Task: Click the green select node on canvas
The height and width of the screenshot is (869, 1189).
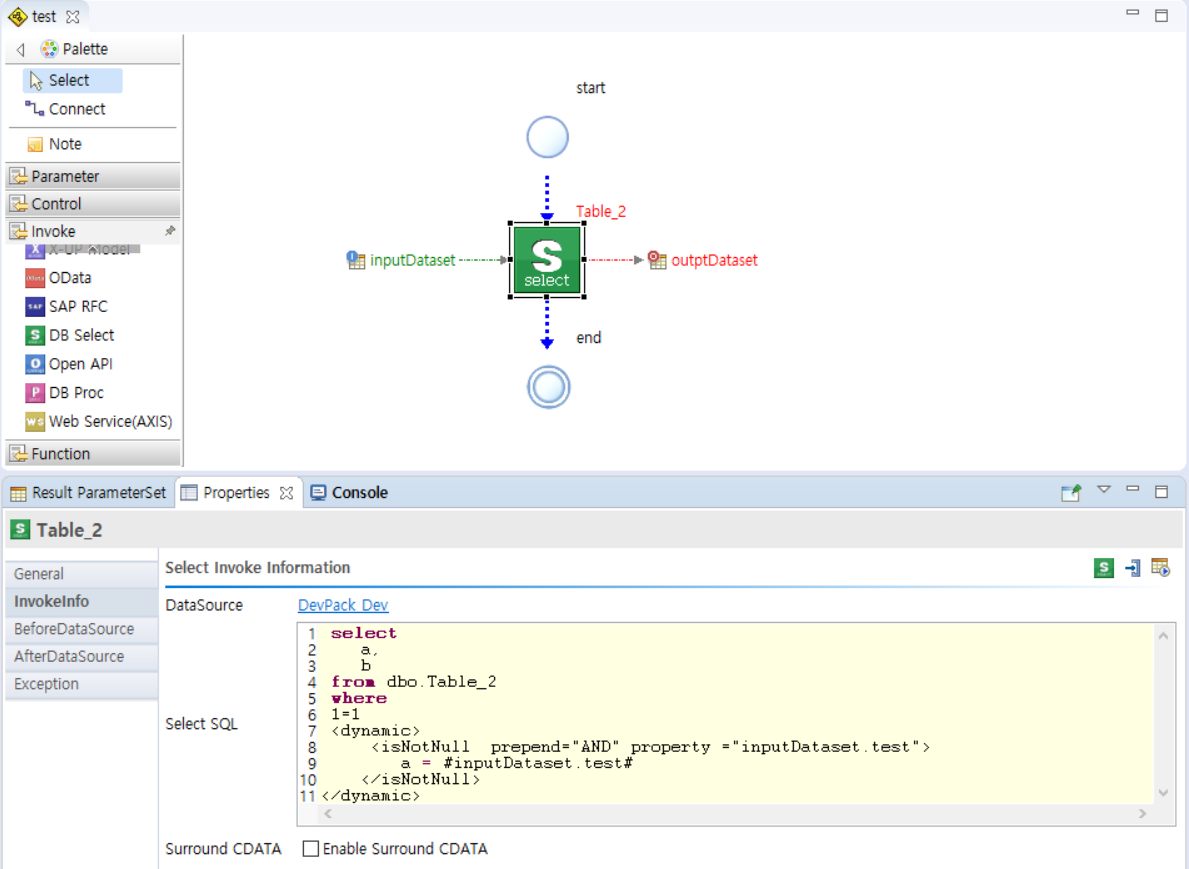Action: pos(547,260)
